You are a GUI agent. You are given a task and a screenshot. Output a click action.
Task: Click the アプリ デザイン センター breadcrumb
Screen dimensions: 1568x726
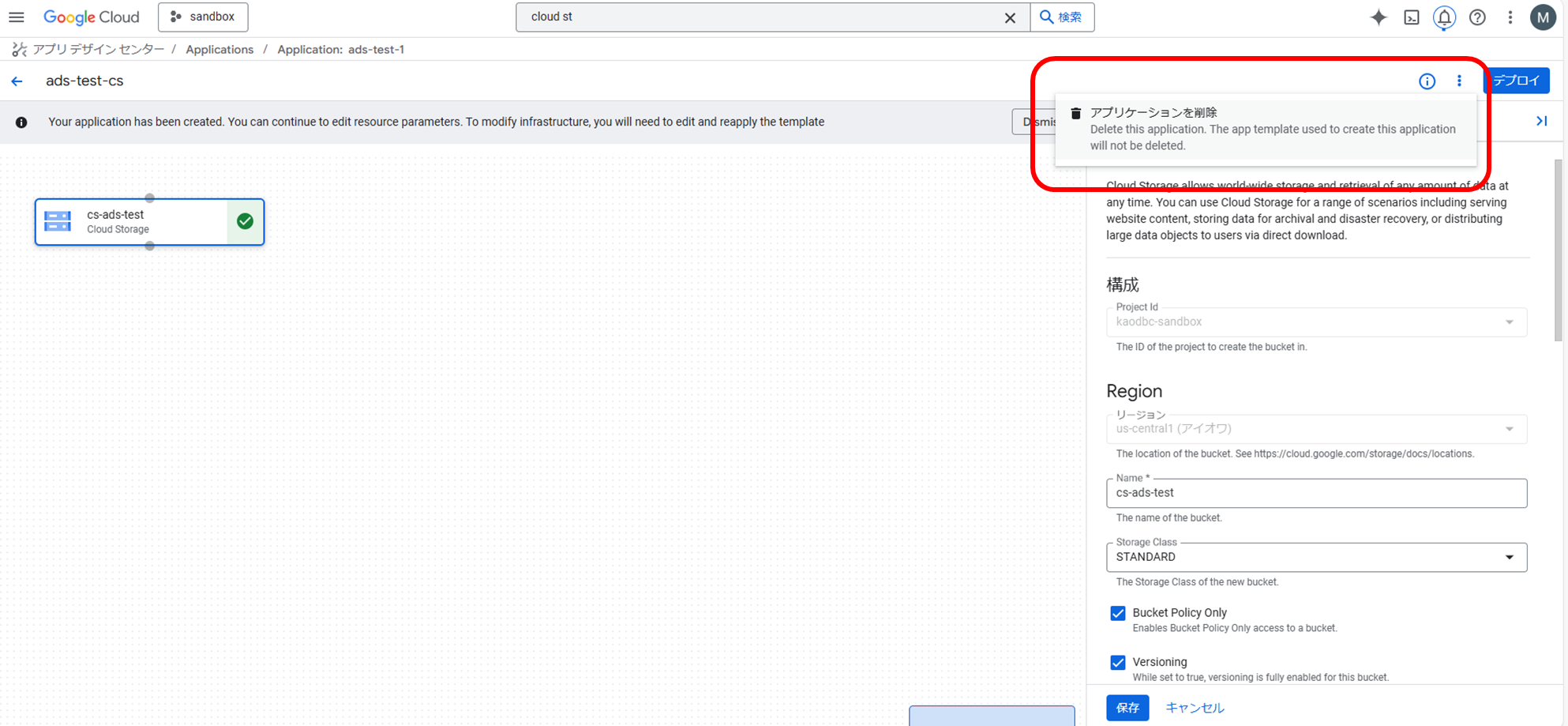[99, 50]
